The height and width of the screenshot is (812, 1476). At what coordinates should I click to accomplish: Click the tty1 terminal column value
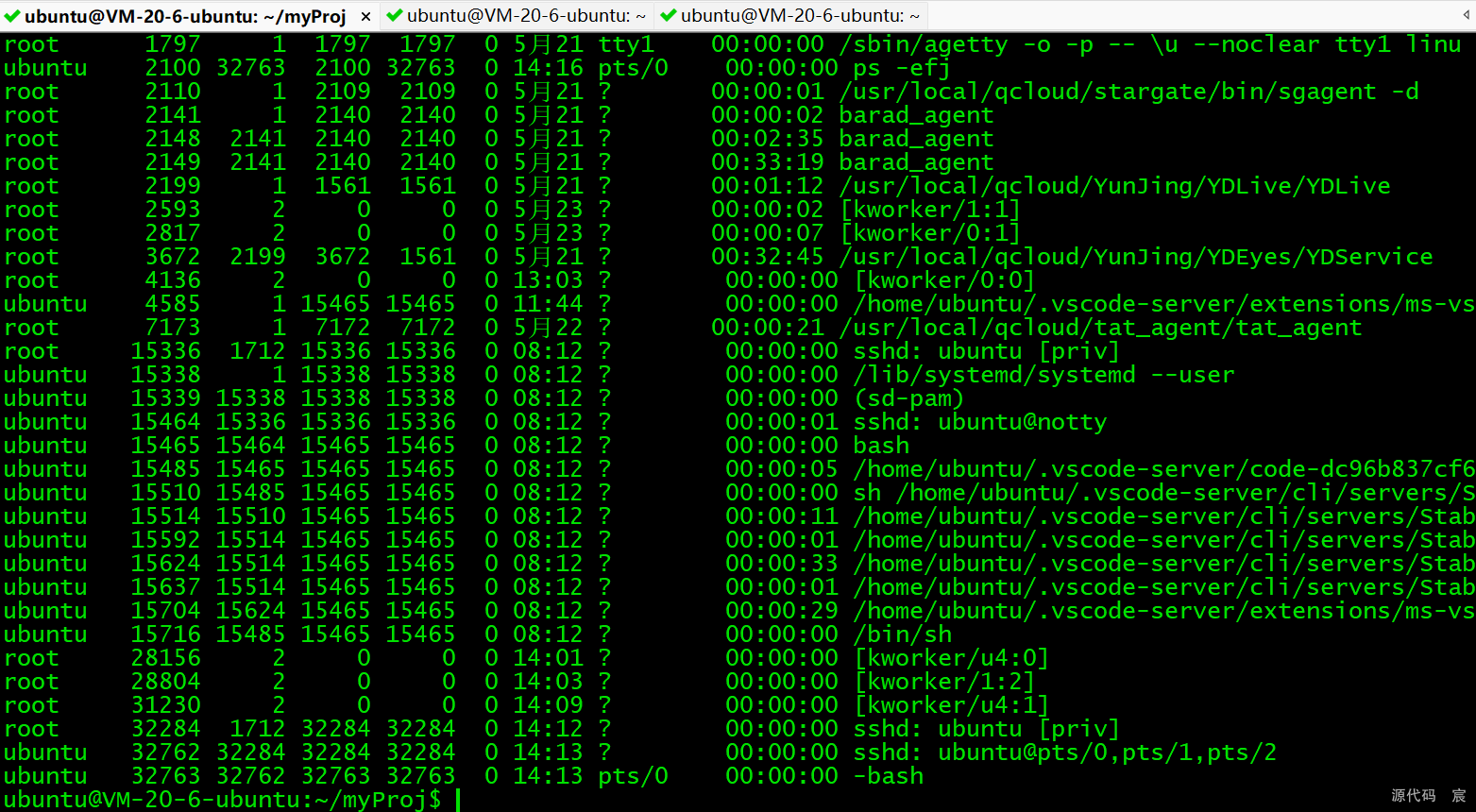tap(625, 44)
